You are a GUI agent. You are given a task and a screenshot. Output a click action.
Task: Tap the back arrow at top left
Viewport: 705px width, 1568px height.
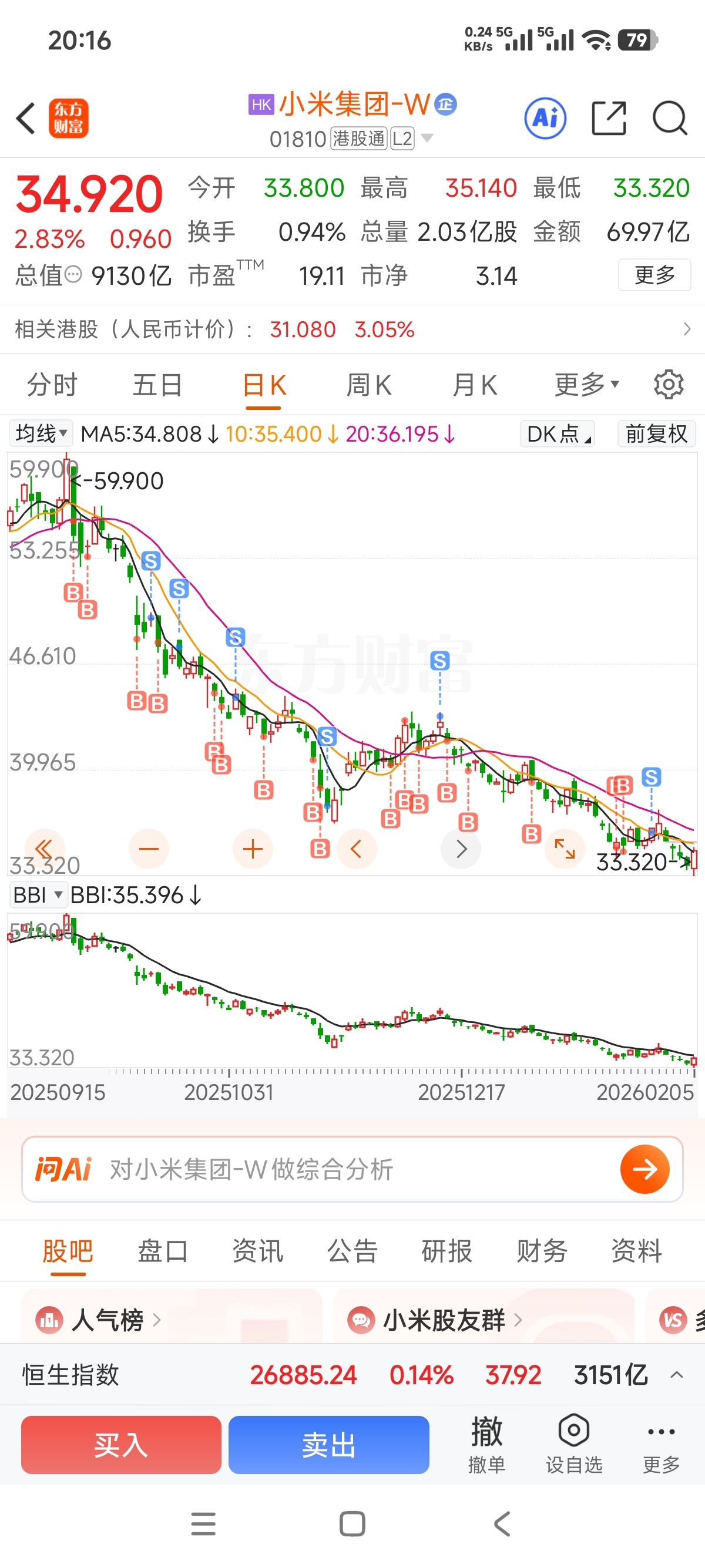click(x=26, y=118)
